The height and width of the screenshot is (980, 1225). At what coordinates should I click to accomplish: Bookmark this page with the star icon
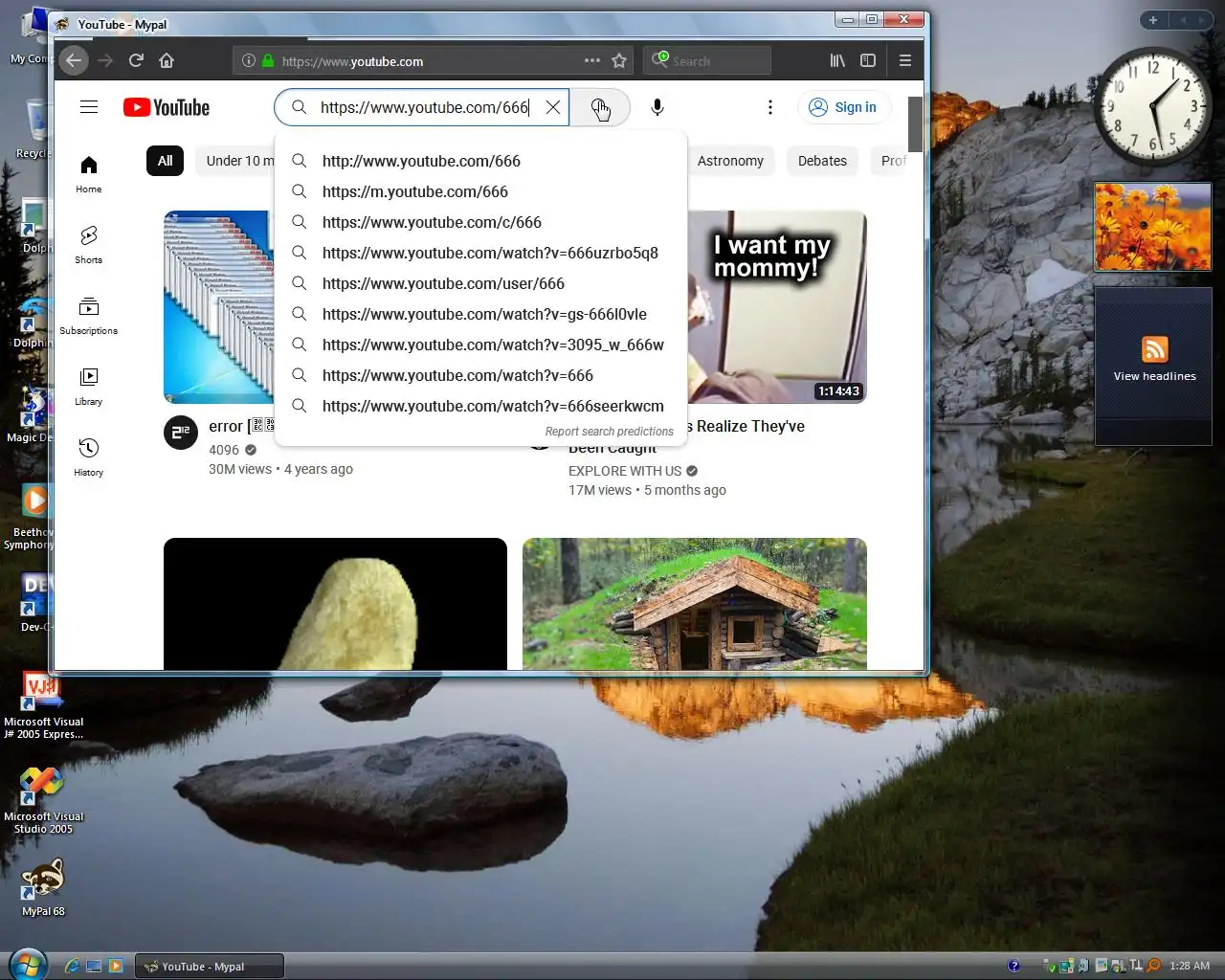pos(619,60)
